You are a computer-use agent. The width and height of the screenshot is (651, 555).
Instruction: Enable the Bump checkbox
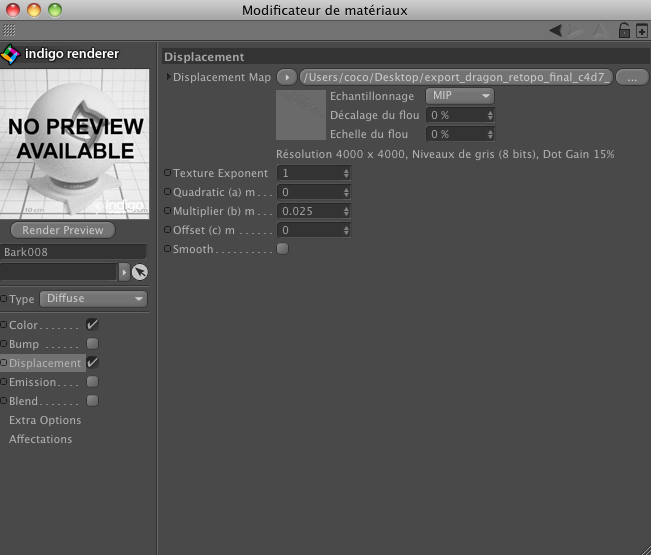point(92,344)
